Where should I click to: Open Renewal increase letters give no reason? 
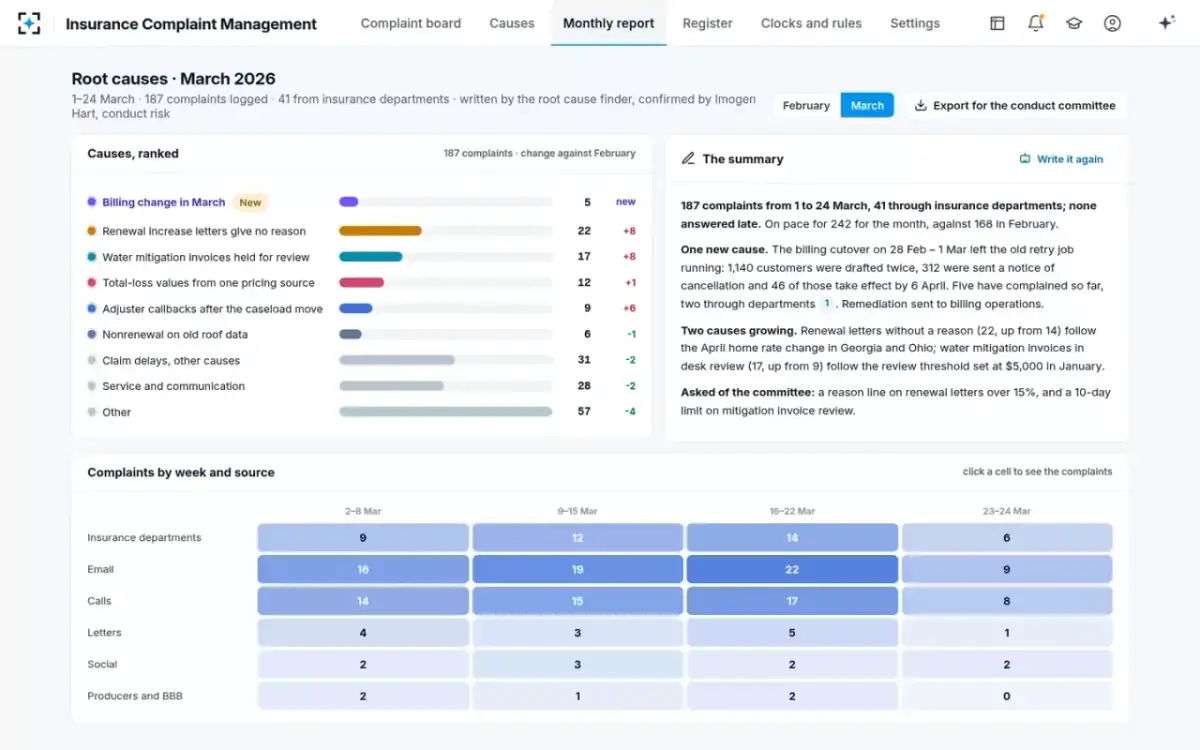(x=204, y=231)
